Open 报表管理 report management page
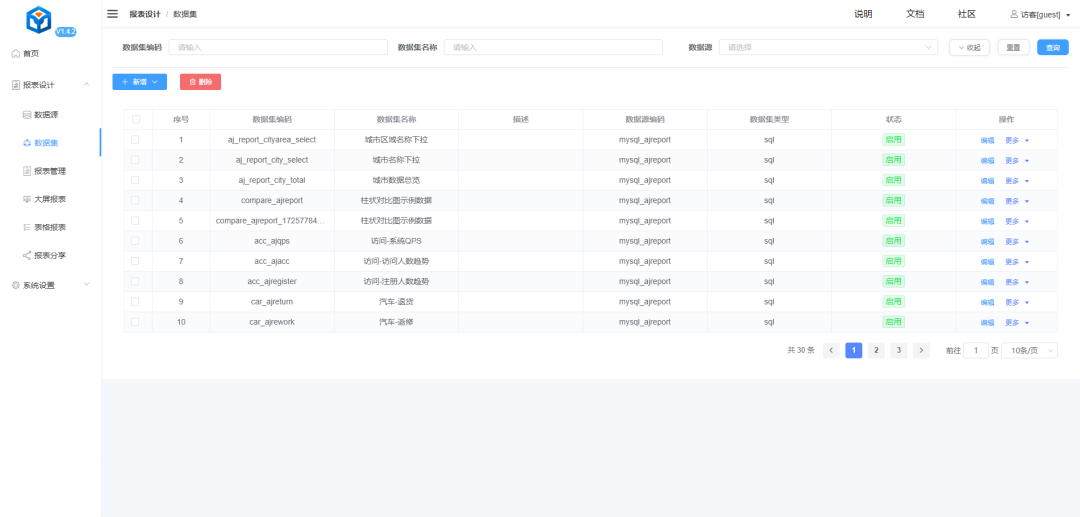The height and width of the screenshot is (517, 1080). (x=50, y=171)
